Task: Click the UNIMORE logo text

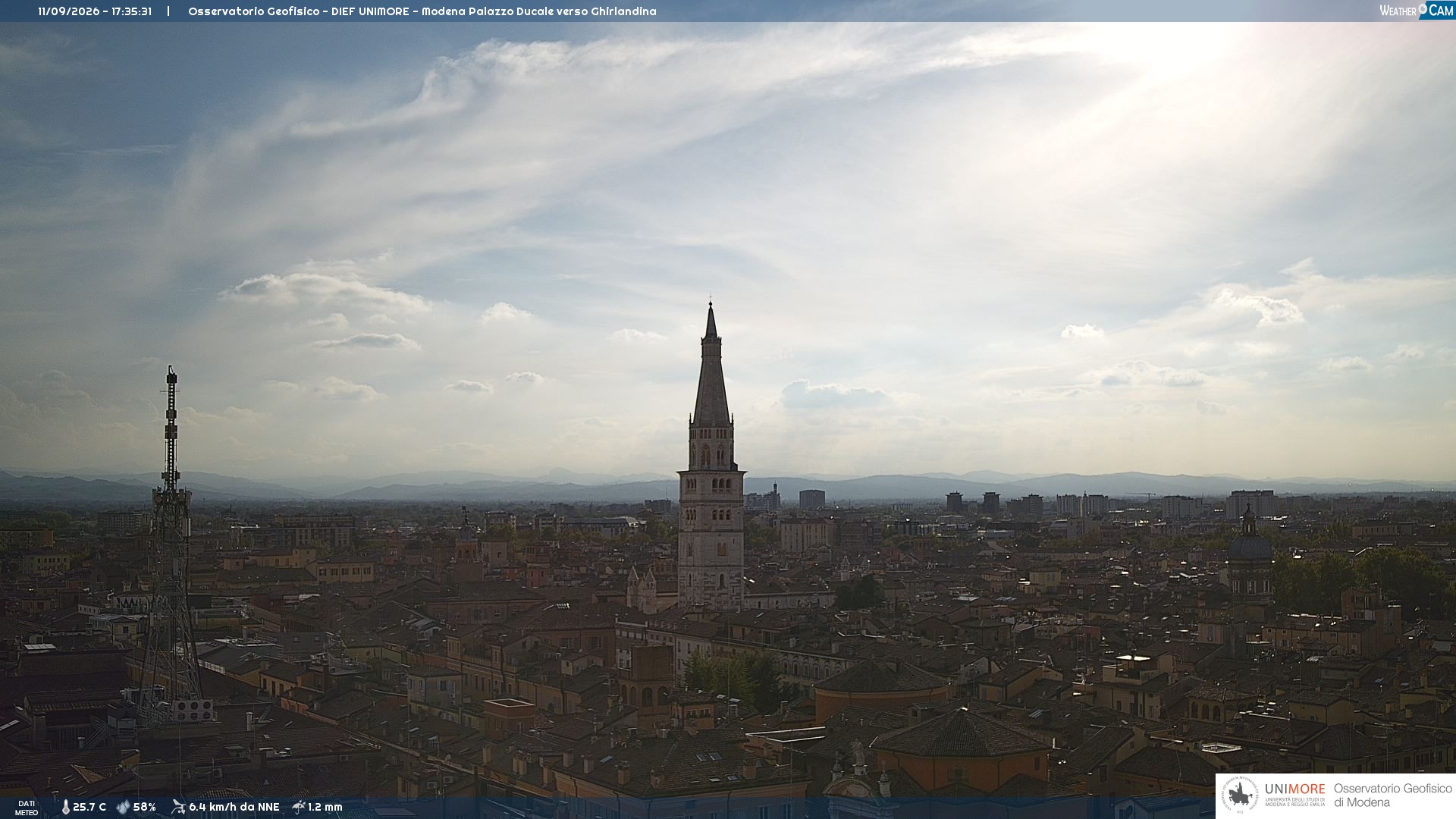Action: (x=1295, y=789)
